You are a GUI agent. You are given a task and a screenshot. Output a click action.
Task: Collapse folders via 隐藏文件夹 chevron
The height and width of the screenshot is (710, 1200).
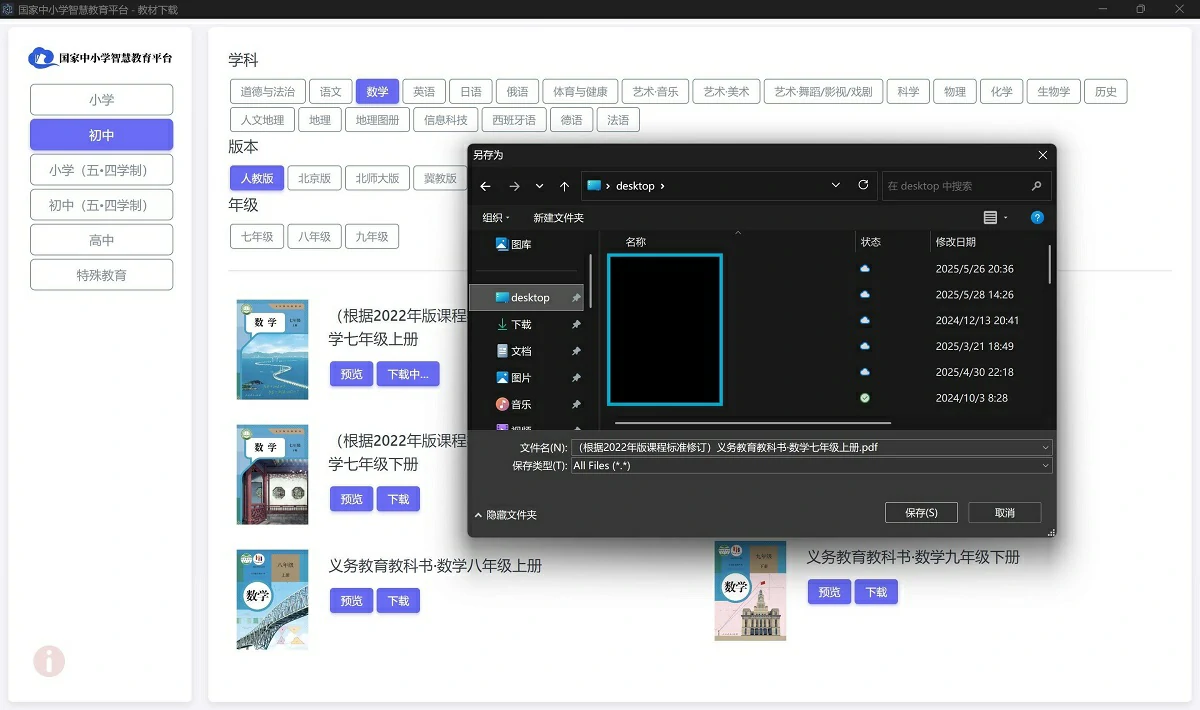479,515
